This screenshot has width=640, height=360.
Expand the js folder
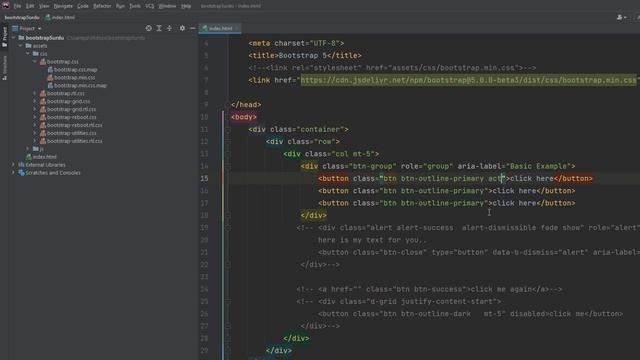28,149
